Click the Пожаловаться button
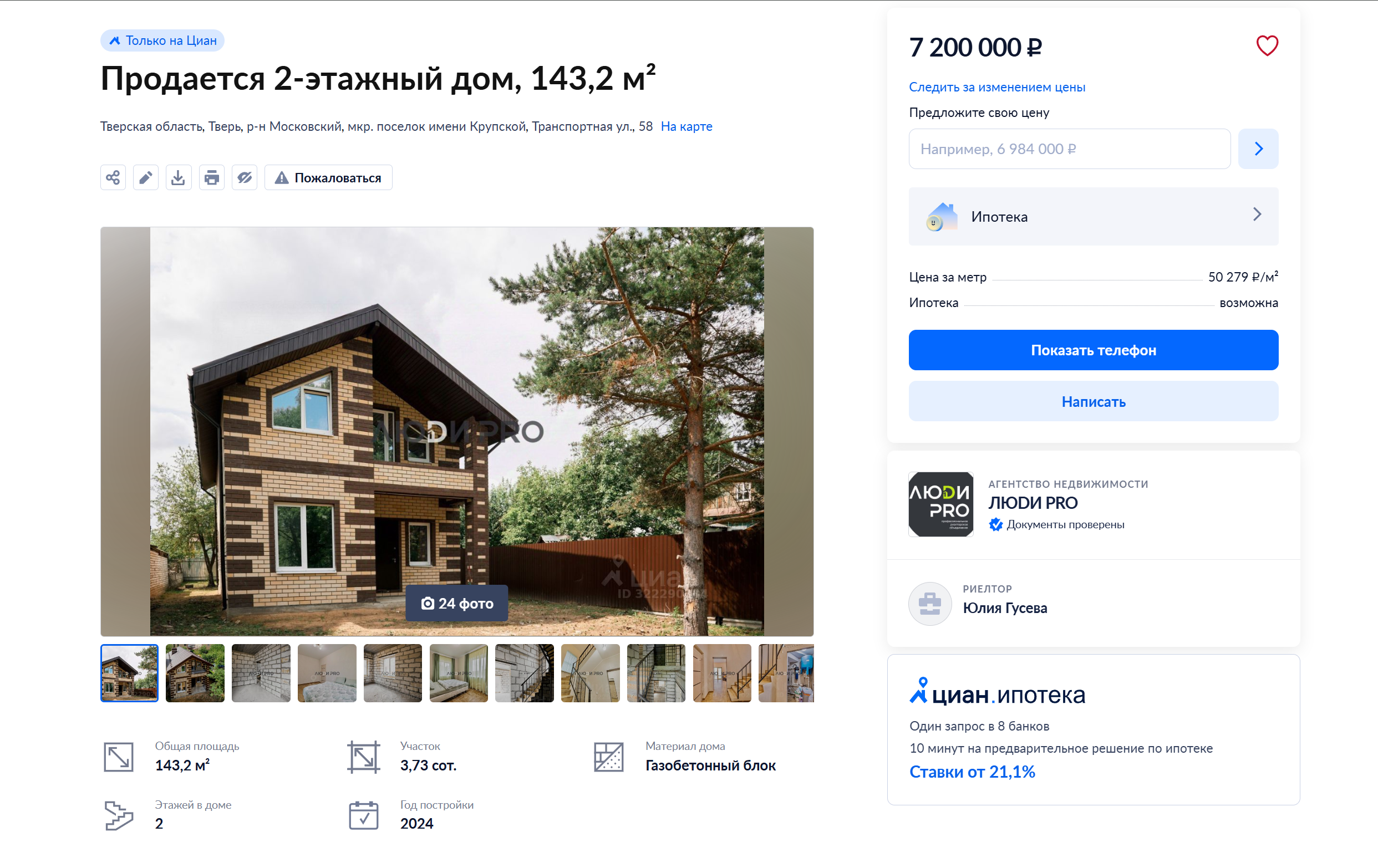The image size is (1378, 868). [328, 177]
